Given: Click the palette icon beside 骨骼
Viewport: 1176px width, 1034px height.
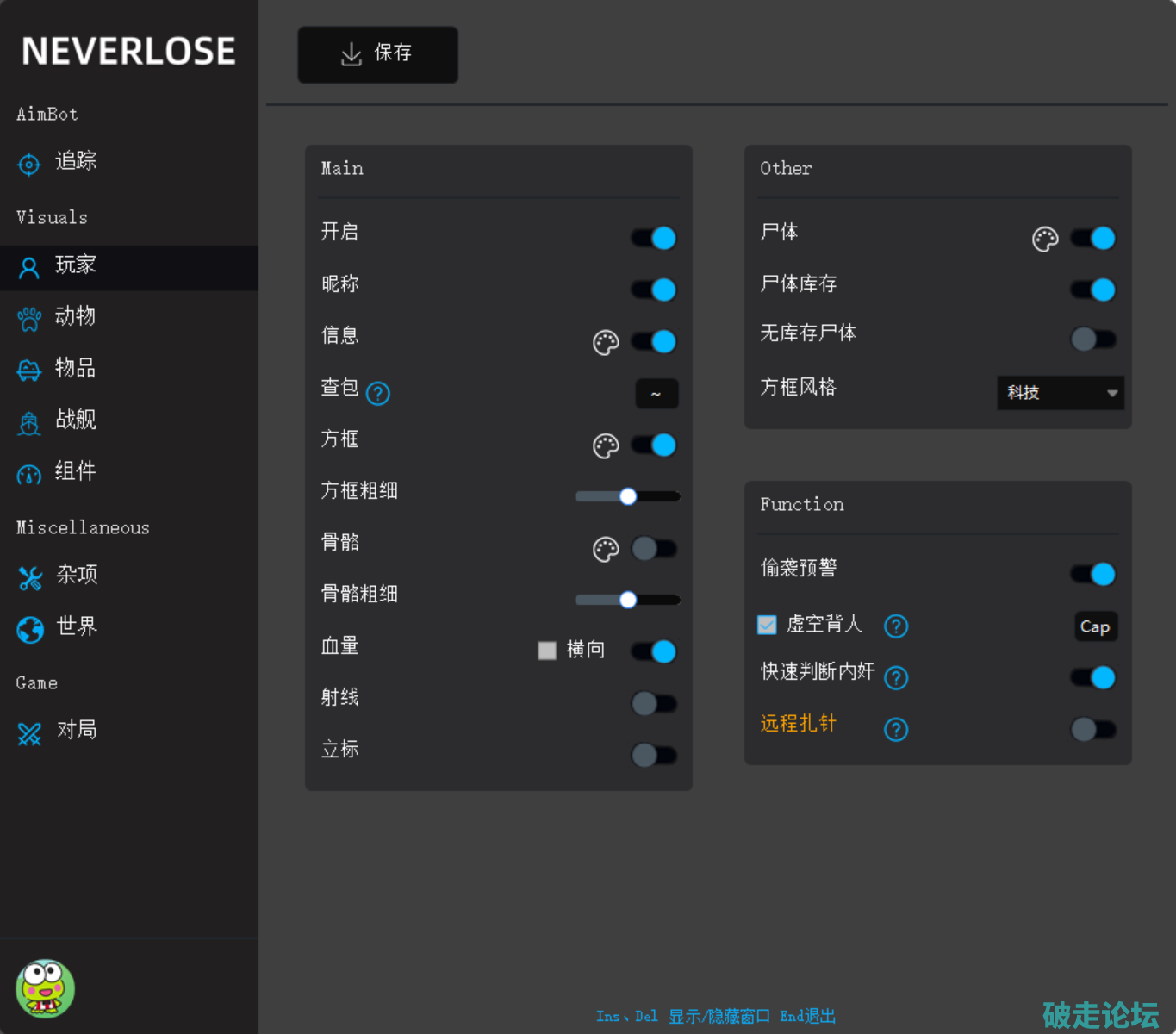Looking at the screenshot, I should click(606, 549).
